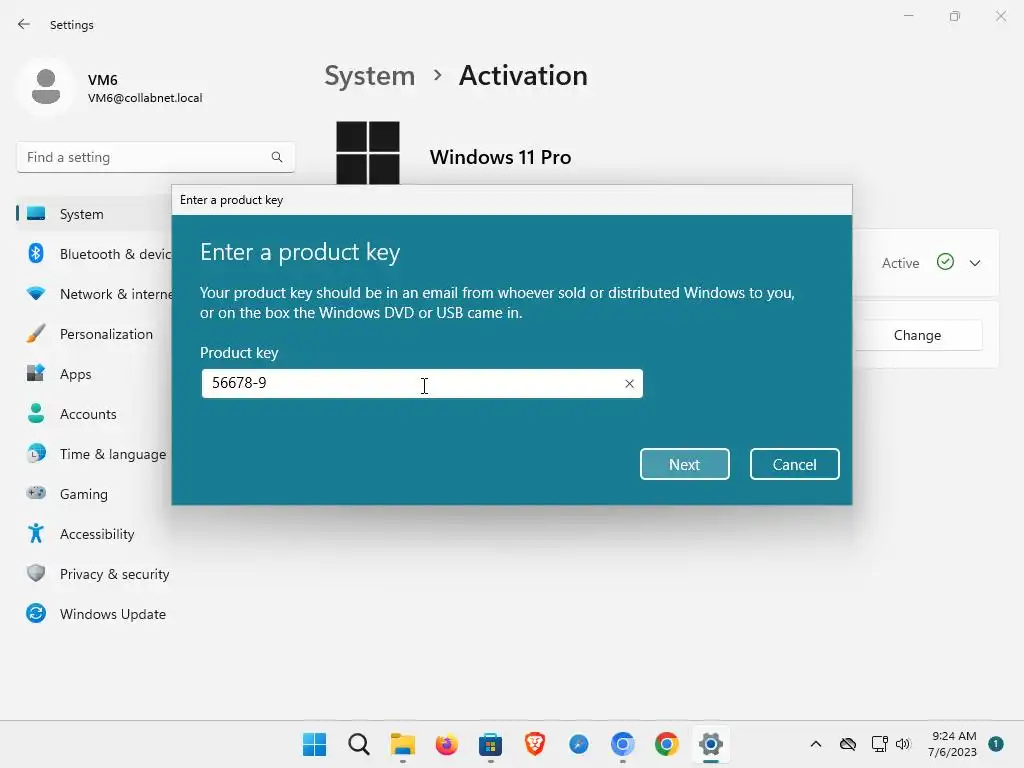Go back with the Settings back arrow
Screen dimensions: 1024x768
(24, 24)
